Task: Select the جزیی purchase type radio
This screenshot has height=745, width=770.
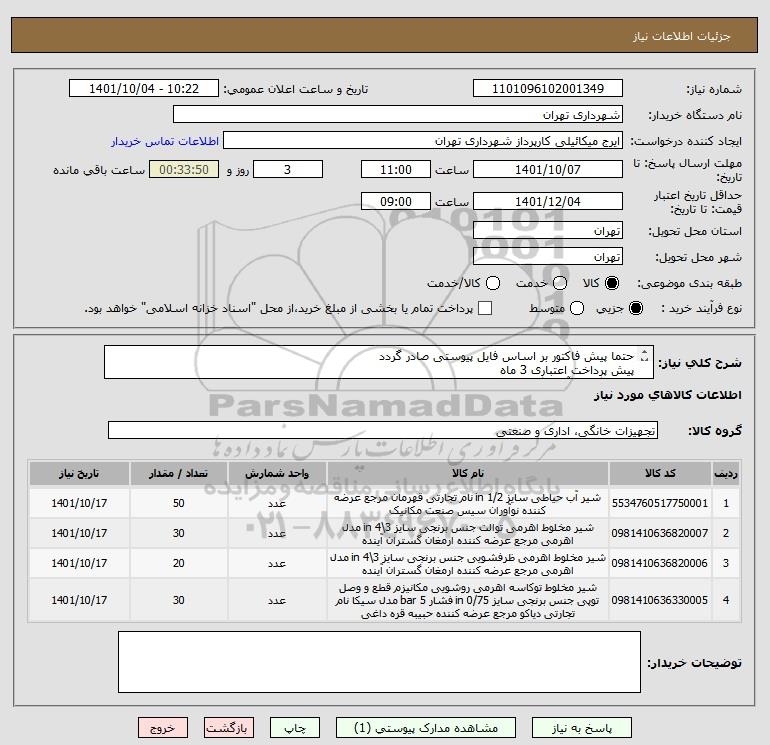Action: 635,308
